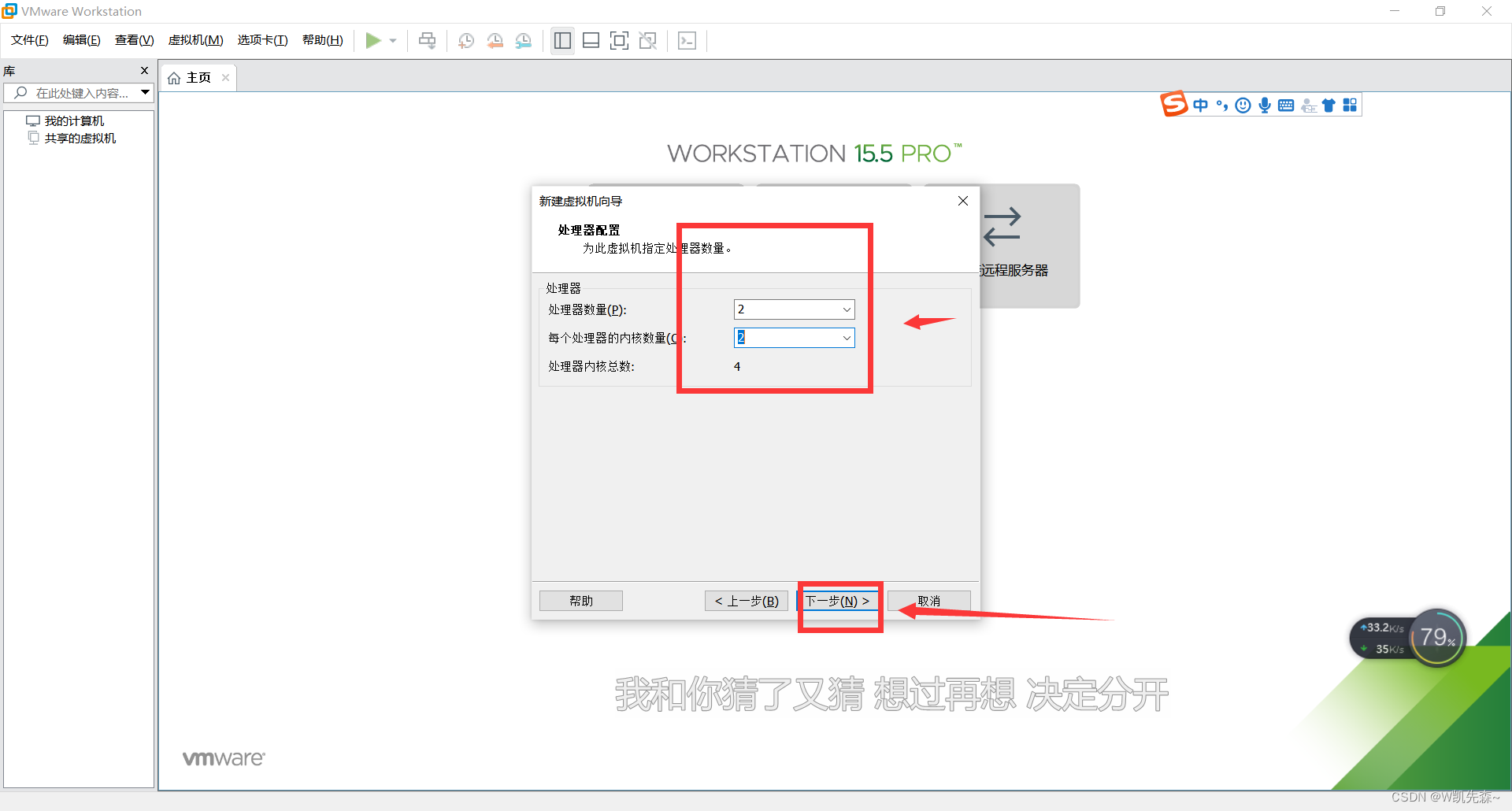Screen dimensions: 1512x811
Task: Click the Sogou account profile icon
Action: click(x=1308, y=106)
